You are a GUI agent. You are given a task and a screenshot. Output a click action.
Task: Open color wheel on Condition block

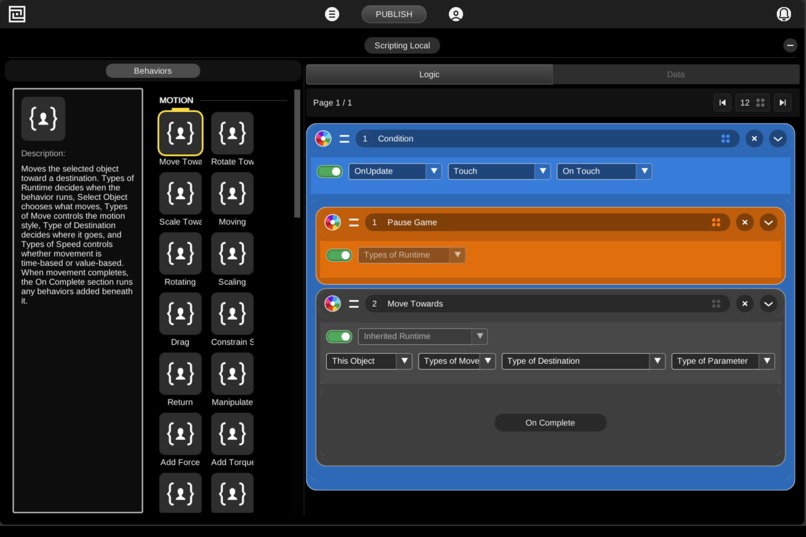(x=323, y=139)
